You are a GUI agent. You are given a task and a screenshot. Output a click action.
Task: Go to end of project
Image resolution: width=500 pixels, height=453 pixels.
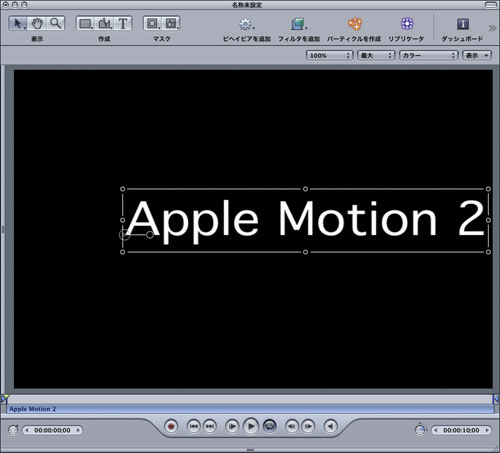click(210, 426)
